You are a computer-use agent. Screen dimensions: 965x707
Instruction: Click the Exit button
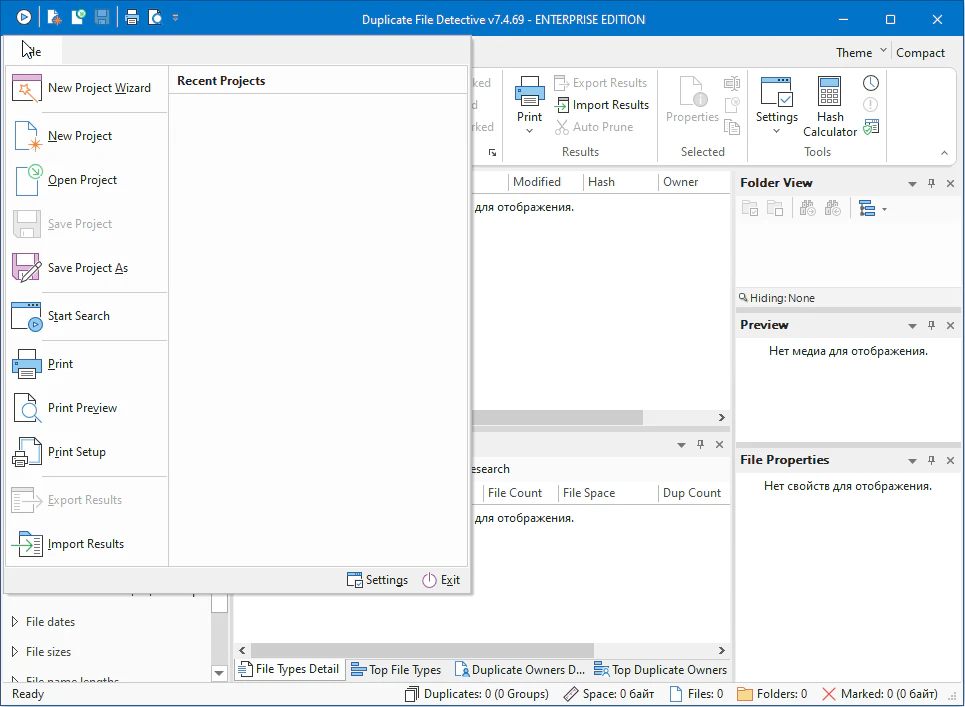[x=441, y=580]
